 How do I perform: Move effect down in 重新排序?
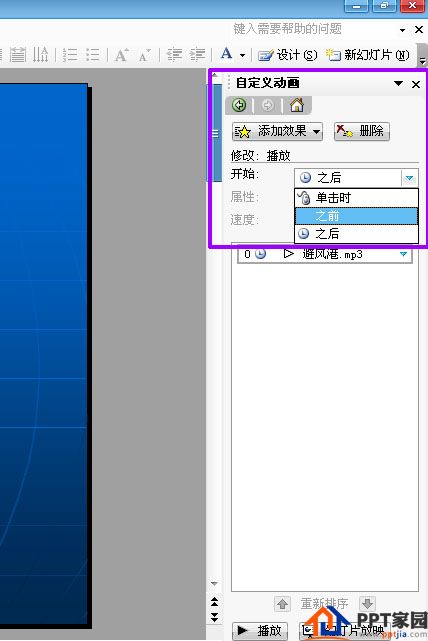pos(367,603)
